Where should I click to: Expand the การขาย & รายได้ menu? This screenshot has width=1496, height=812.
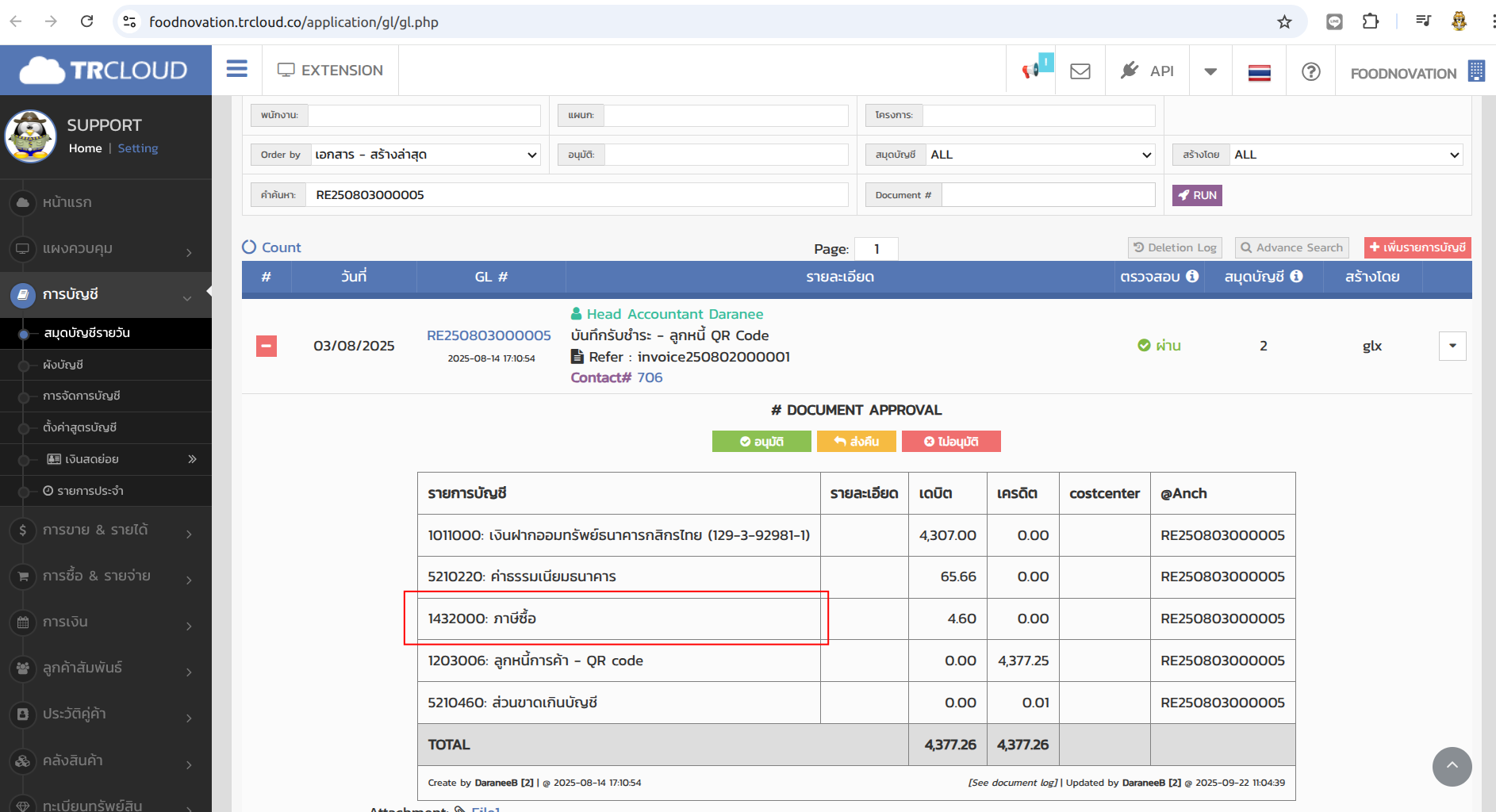(106, 530)
